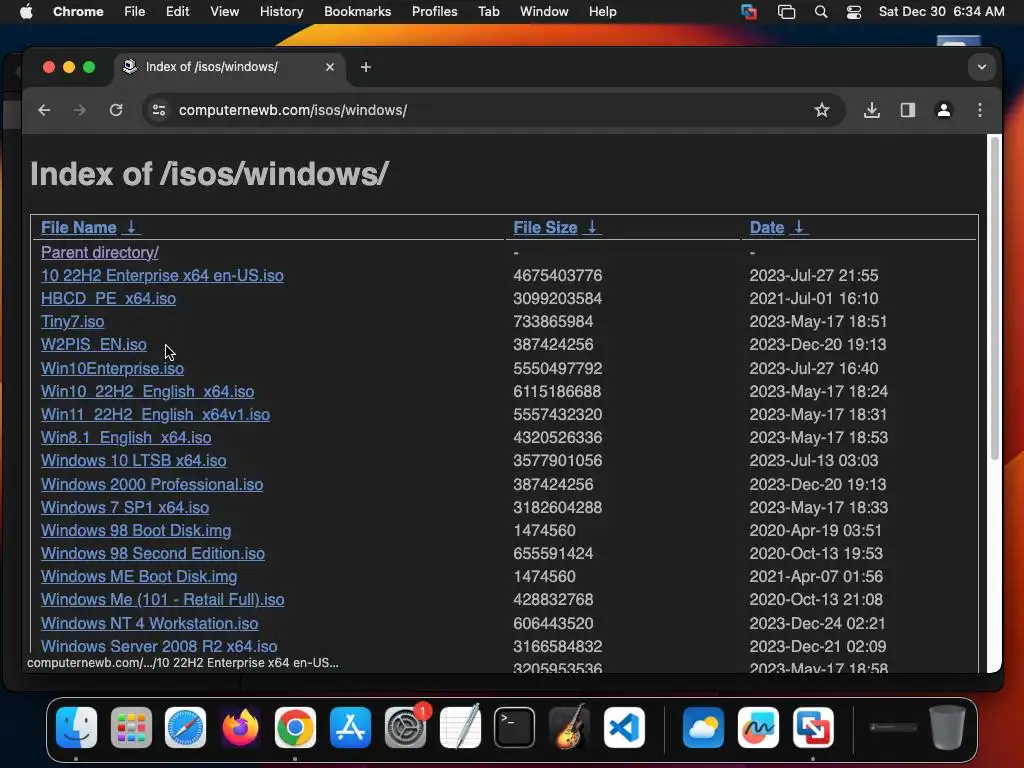The image size is (1024, 768).
Task: Launch Safari from the Dock
Action: pos(185,727)
